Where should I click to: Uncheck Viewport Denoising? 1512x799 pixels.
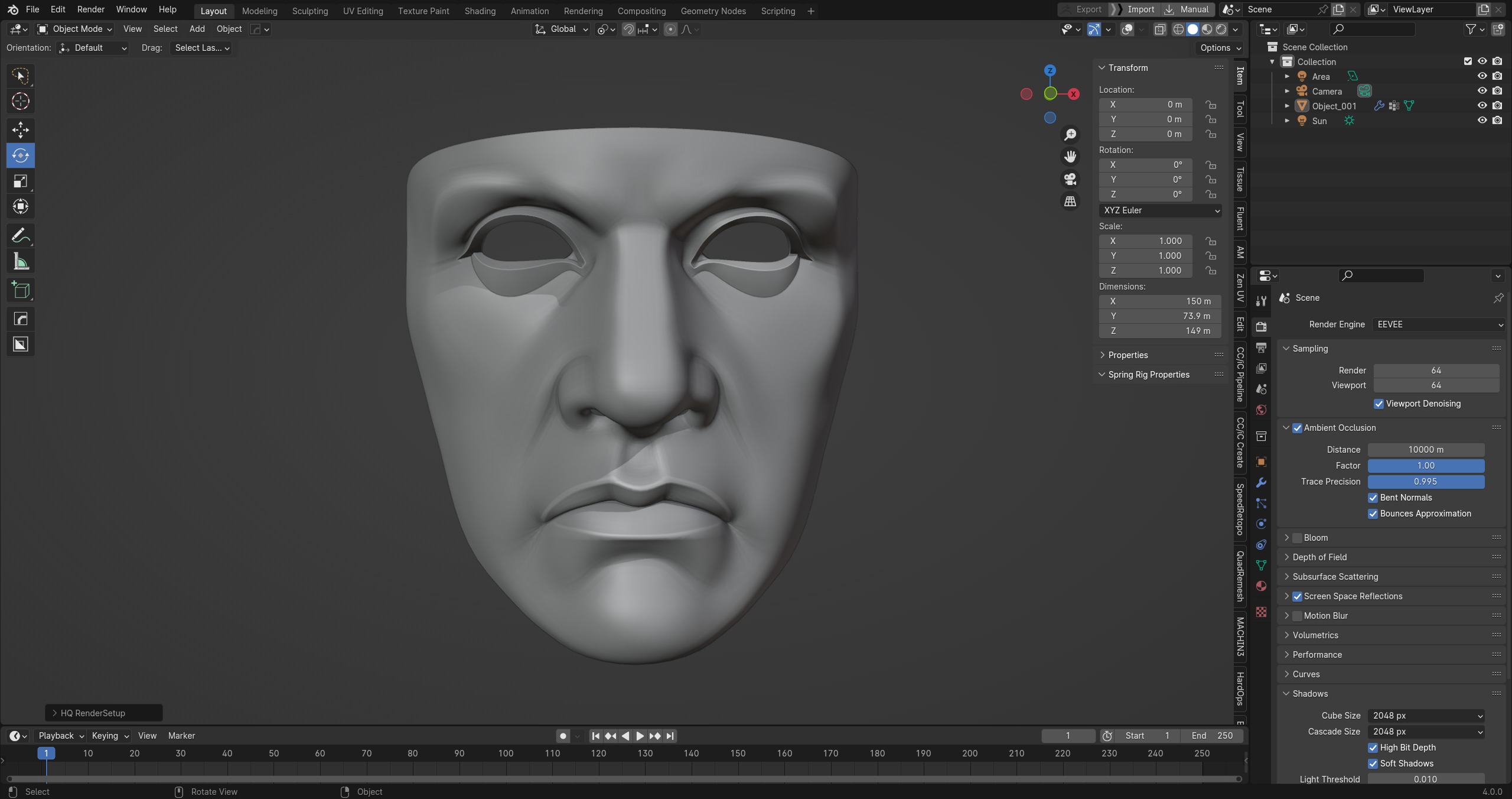click(x=1379, y=404)
